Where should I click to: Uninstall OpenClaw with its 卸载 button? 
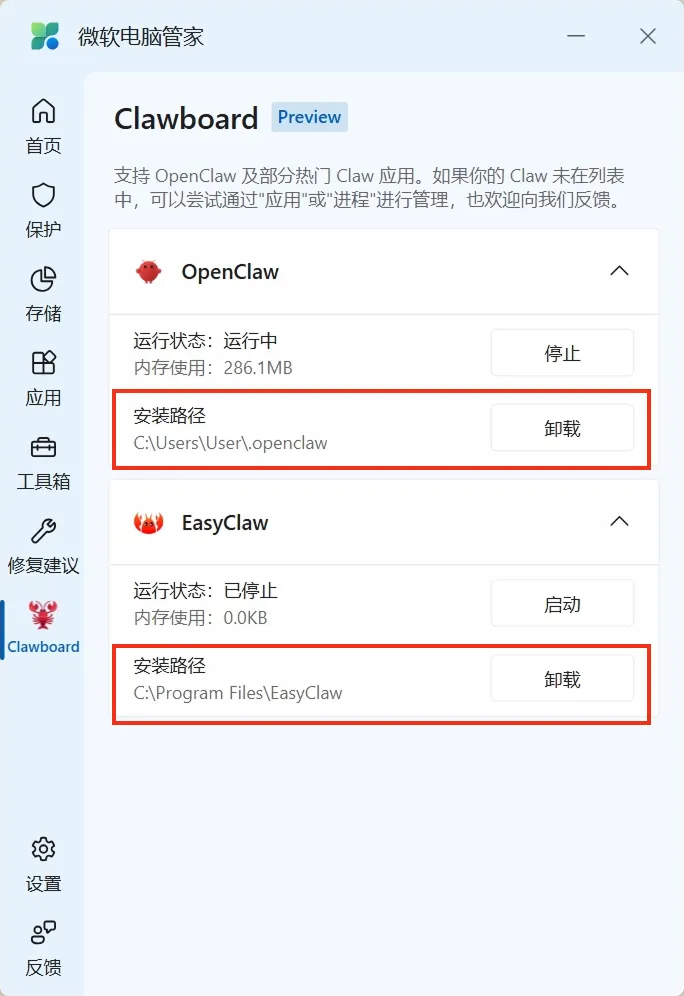[x=562, y=428]
